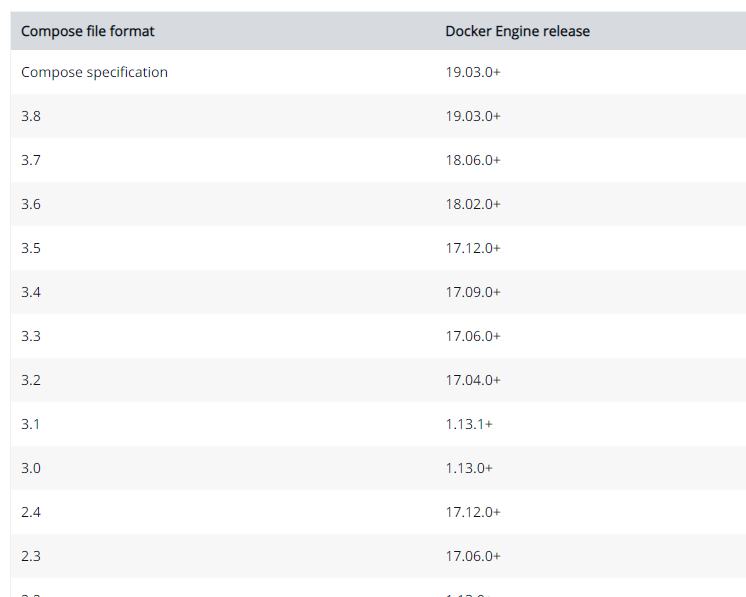The width and height of the screenshot is (746, 597).
Task: Click the 3.8 format cell
Action: tap(31, 116)
